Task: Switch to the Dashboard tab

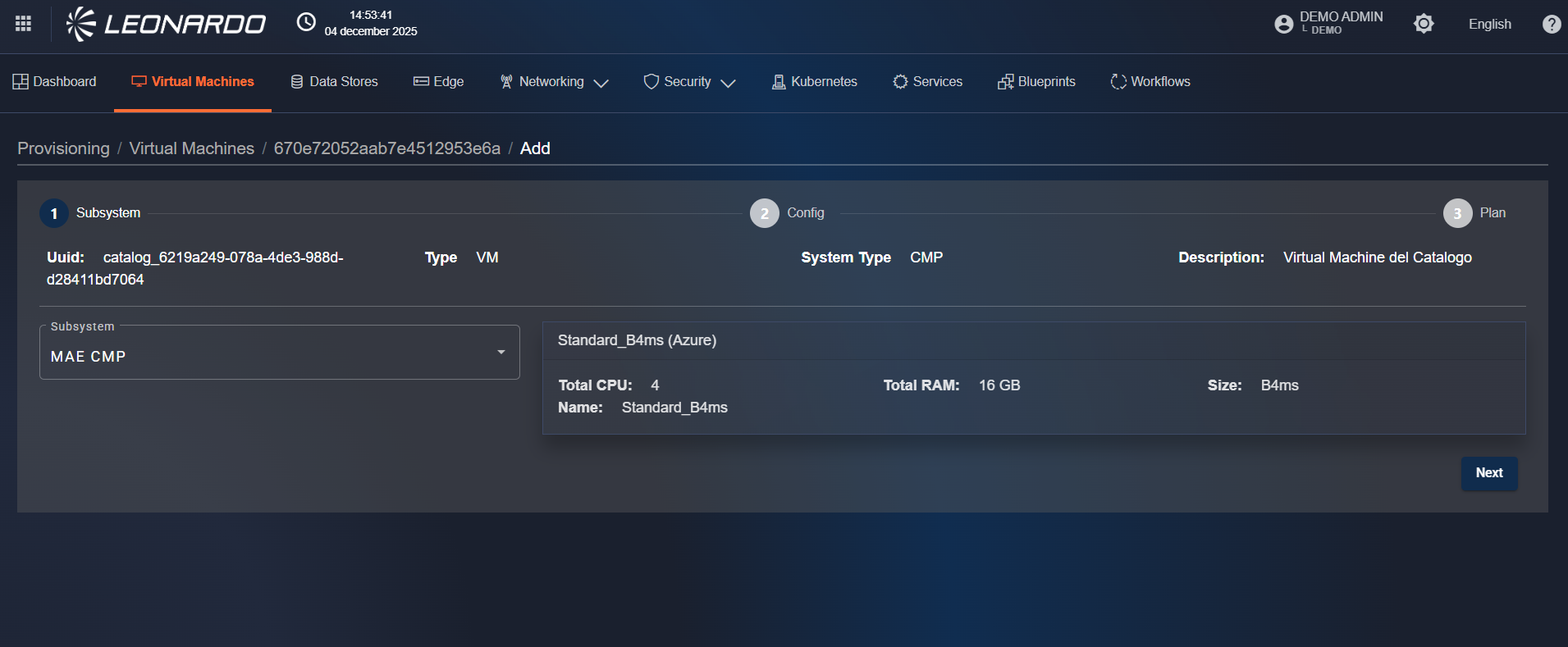Action: (x=54, y=82)
